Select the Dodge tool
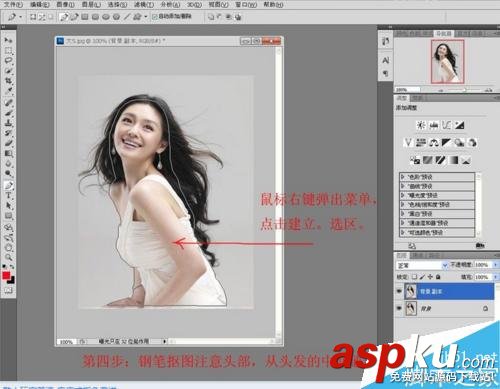 coord(8,174)
